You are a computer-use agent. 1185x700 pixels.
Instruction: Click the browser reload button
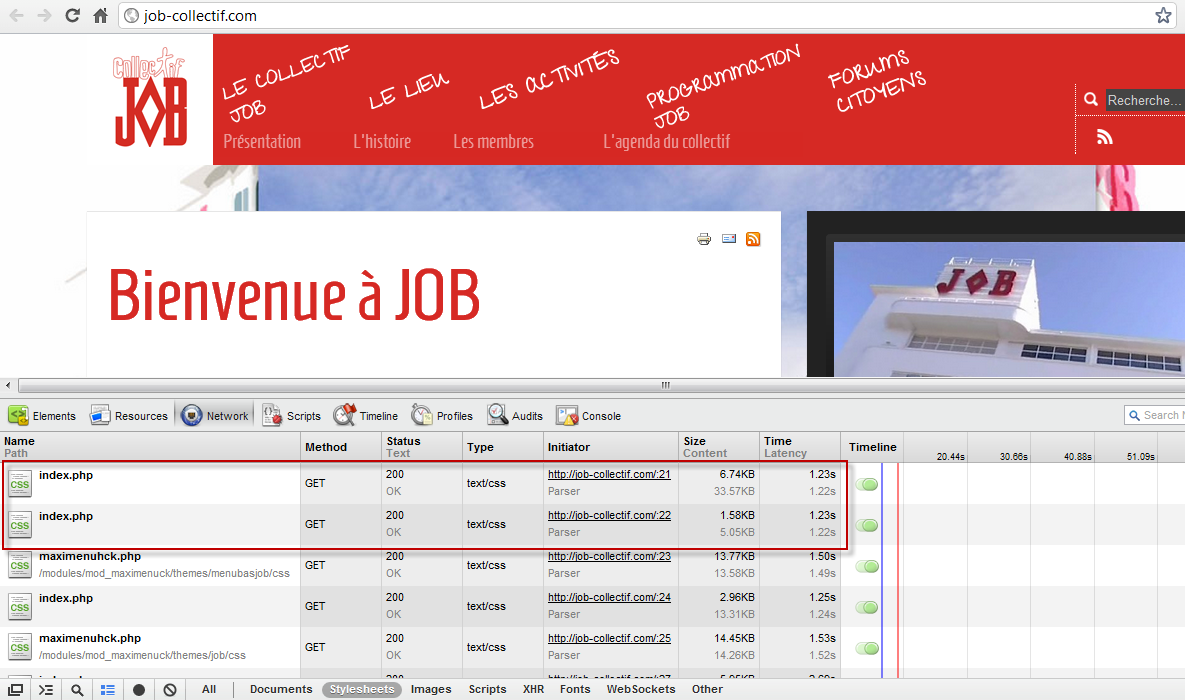tap(72, 16)
